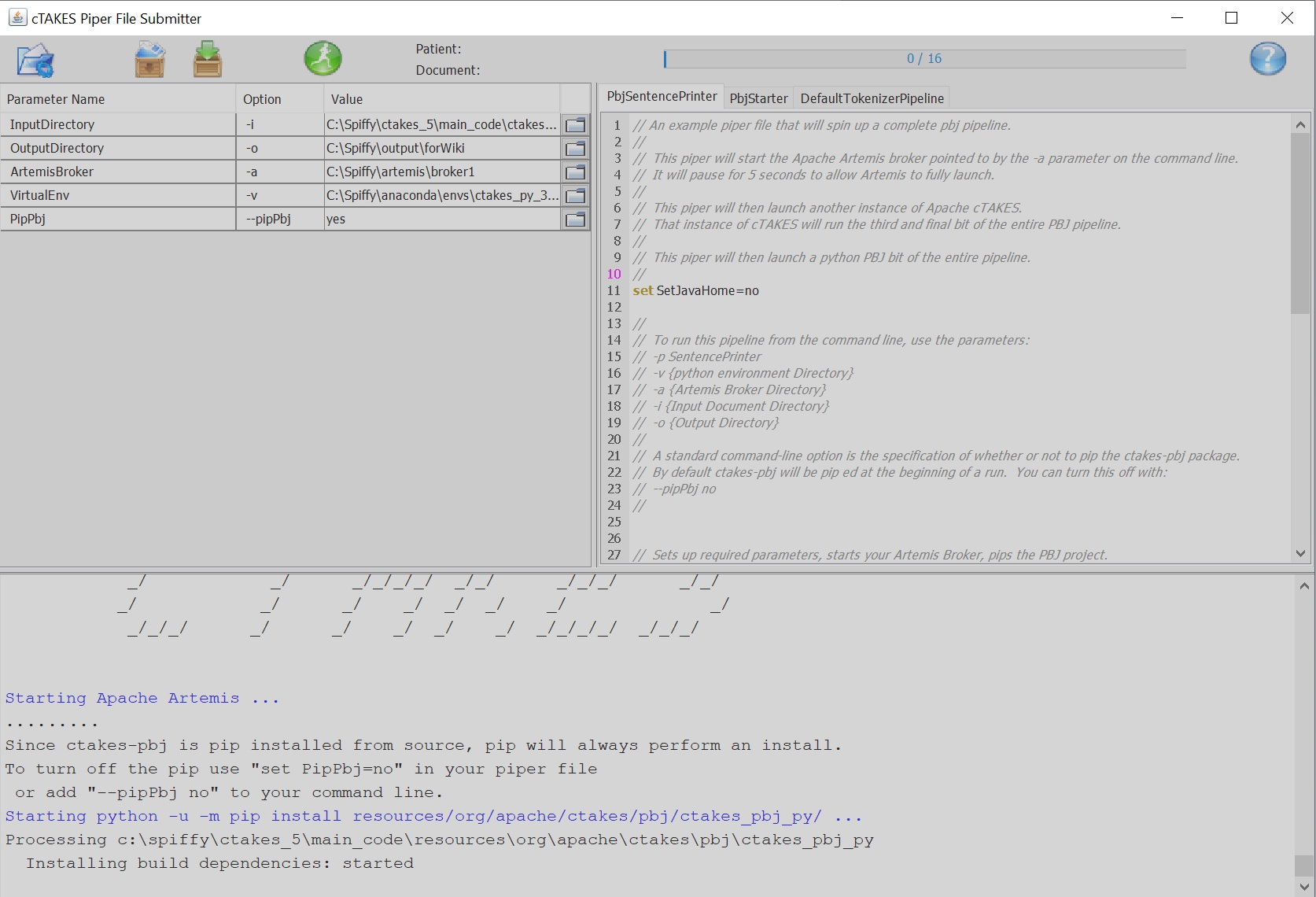
Task: Select the PbjSentencePrinter tab
Action: point(662,96)
